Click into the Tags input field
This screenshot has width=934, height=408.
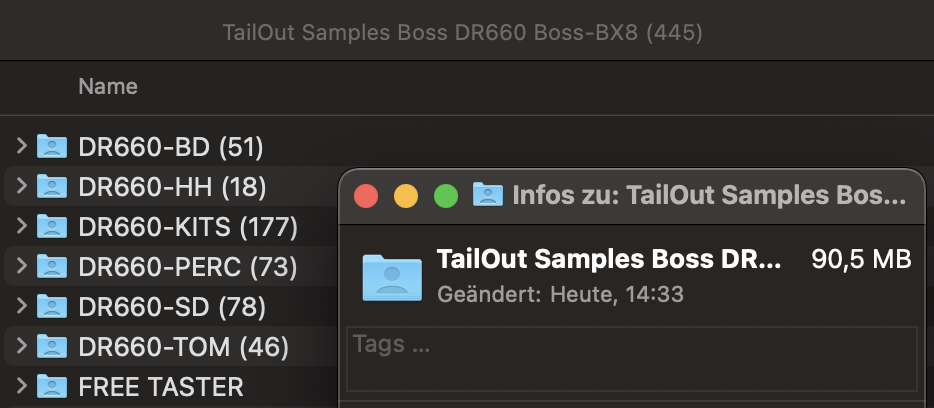tap(631, 357)
